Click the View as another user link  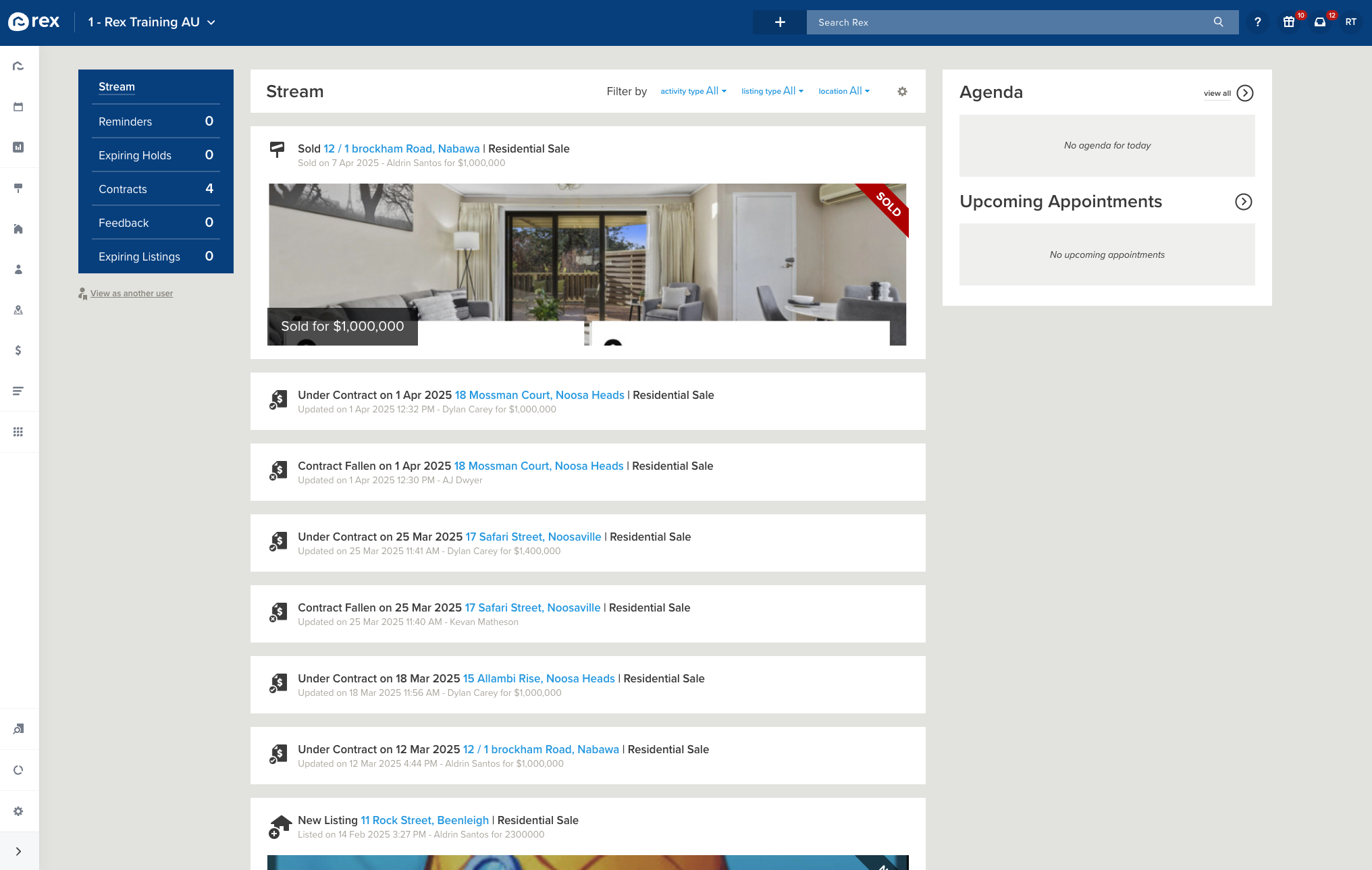point(132,294)
